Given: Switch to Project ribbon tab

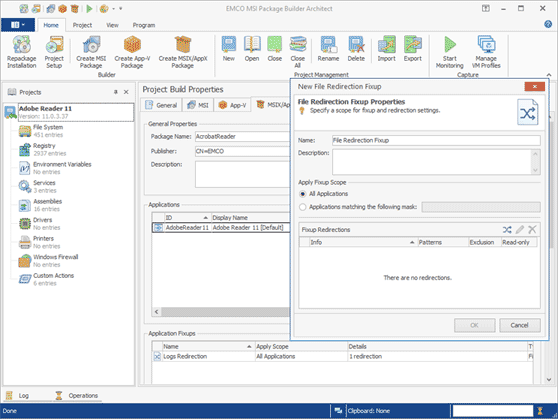Looking at the screenshot, I should pyautogui.click(x=82, y=25).
